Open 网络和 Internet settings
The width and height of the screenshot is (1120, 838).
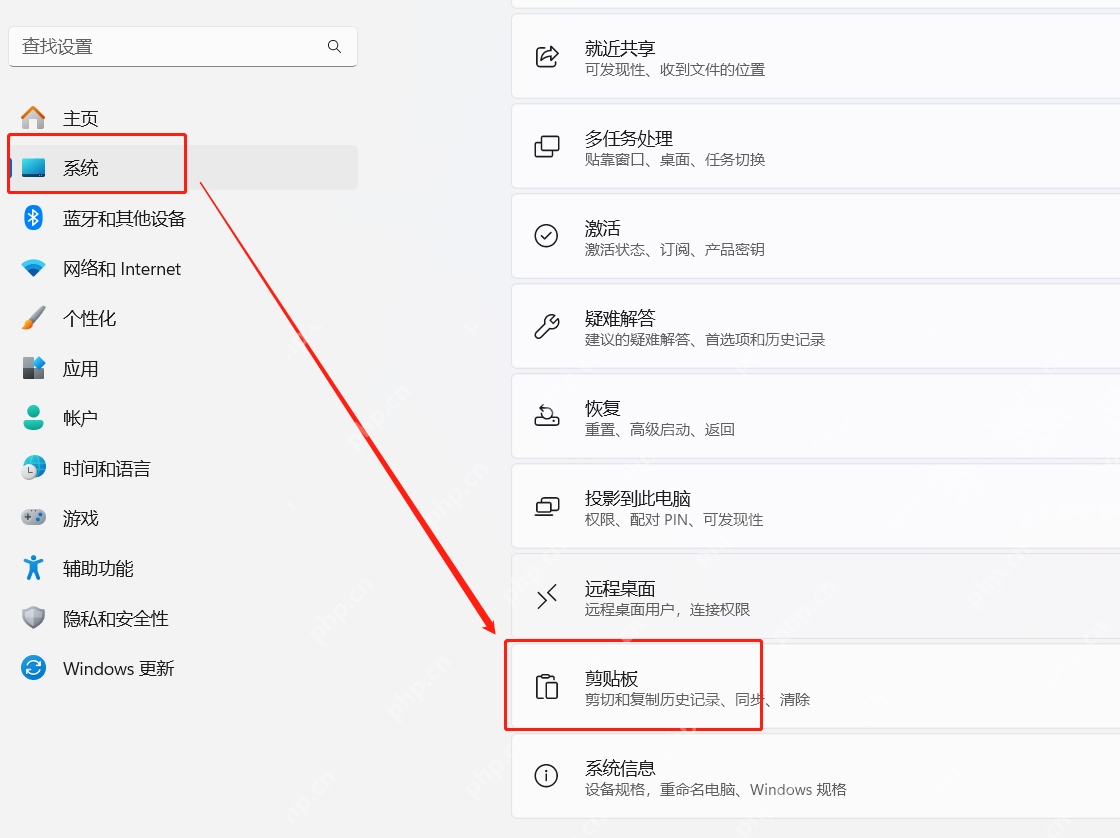(x=121, y=269)
